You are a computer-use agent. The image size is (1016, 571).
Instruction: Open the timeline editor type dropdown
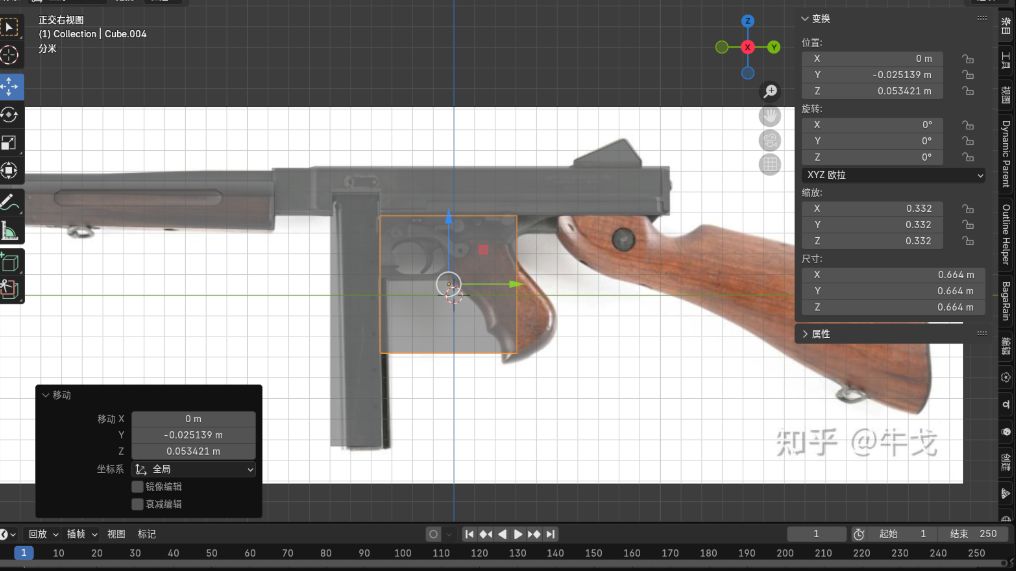click(8, 534)
